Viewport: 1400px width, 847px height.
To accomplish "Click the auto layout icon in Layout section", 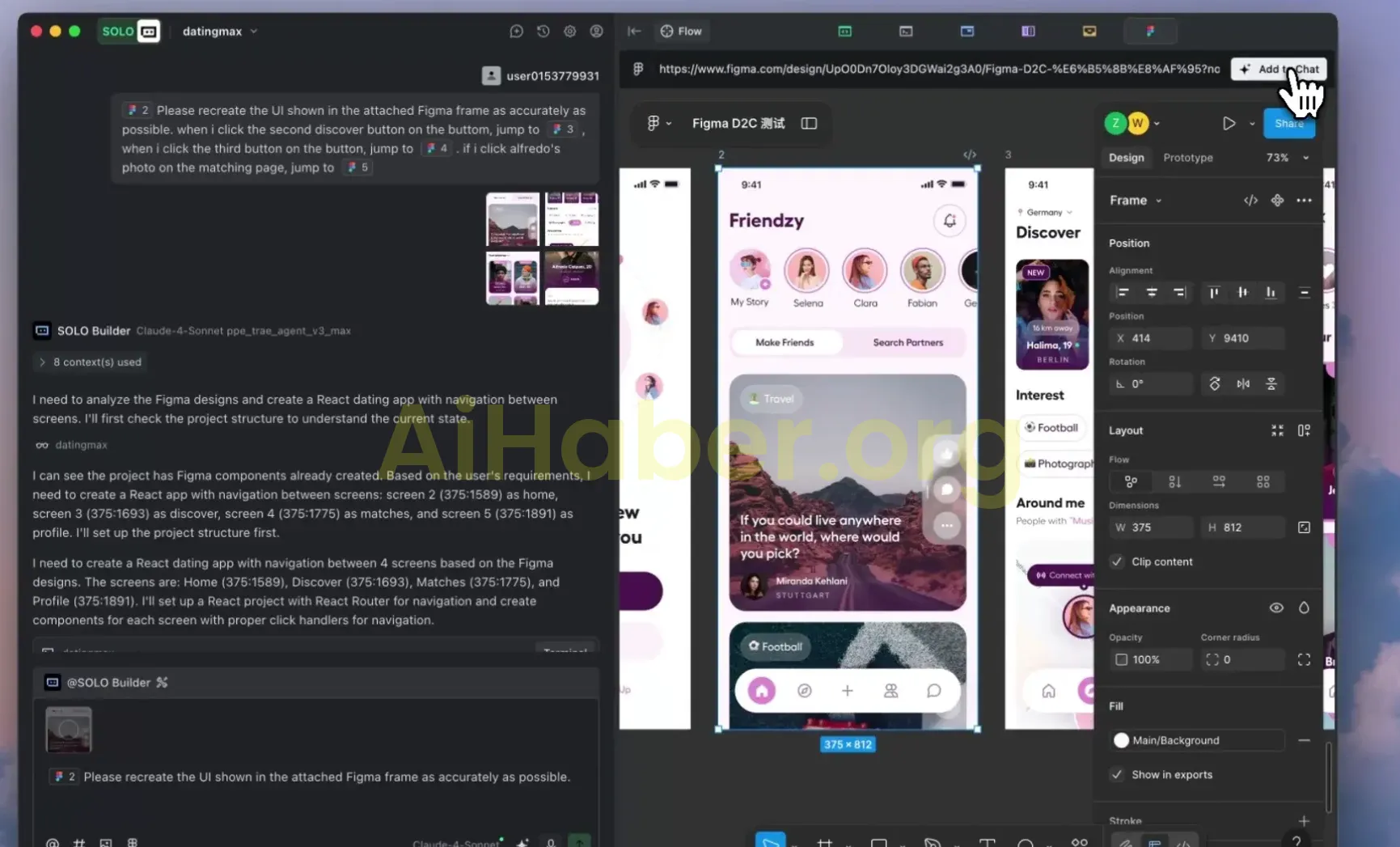I will pyautogui.click(x=1304, y=431).
